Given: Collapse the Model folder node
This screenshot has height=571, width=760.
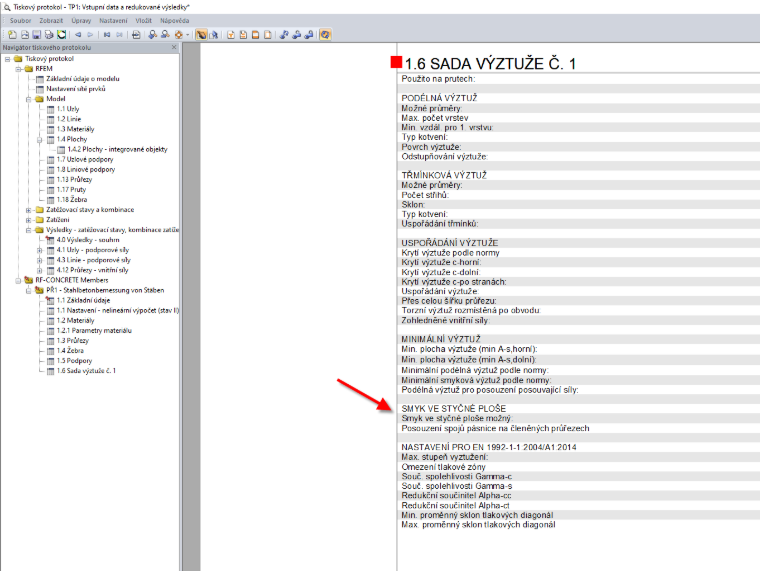Looking at the screenshot, I should click(x=29, y=99).
